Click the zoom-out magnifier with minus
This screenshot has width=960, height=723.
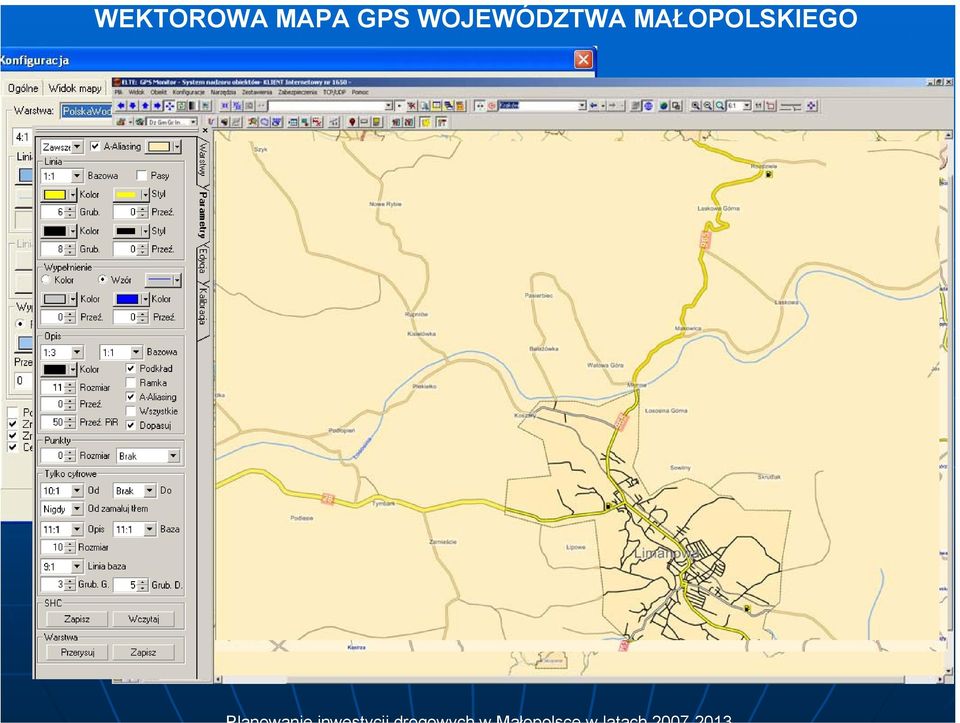[x=708, y=105]
